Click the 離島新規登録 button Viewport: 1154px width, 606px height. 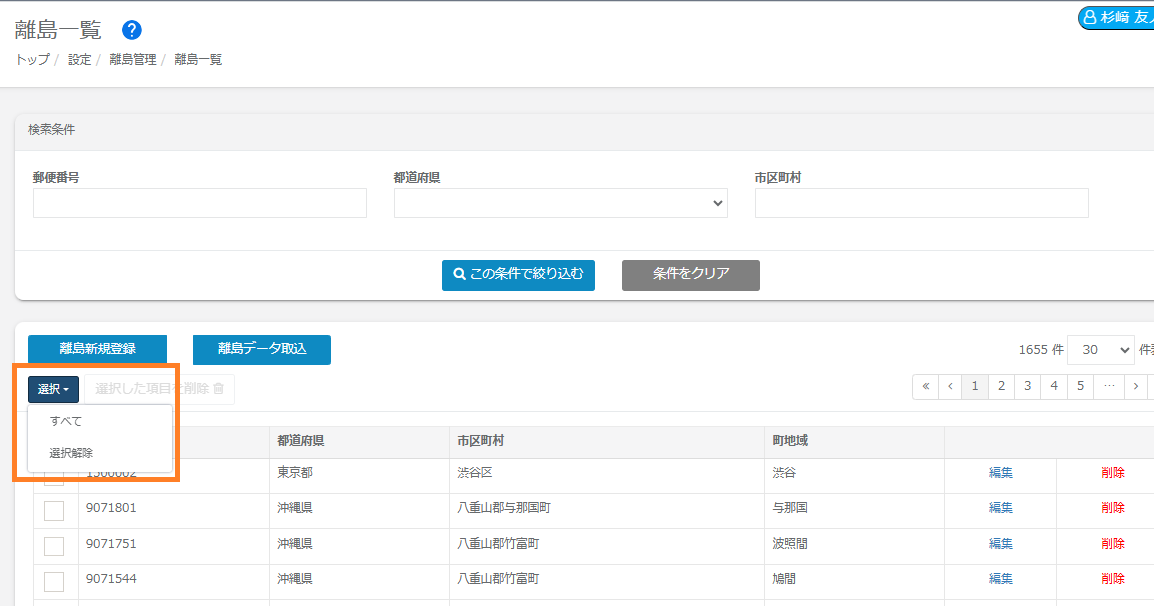point(97,349)
